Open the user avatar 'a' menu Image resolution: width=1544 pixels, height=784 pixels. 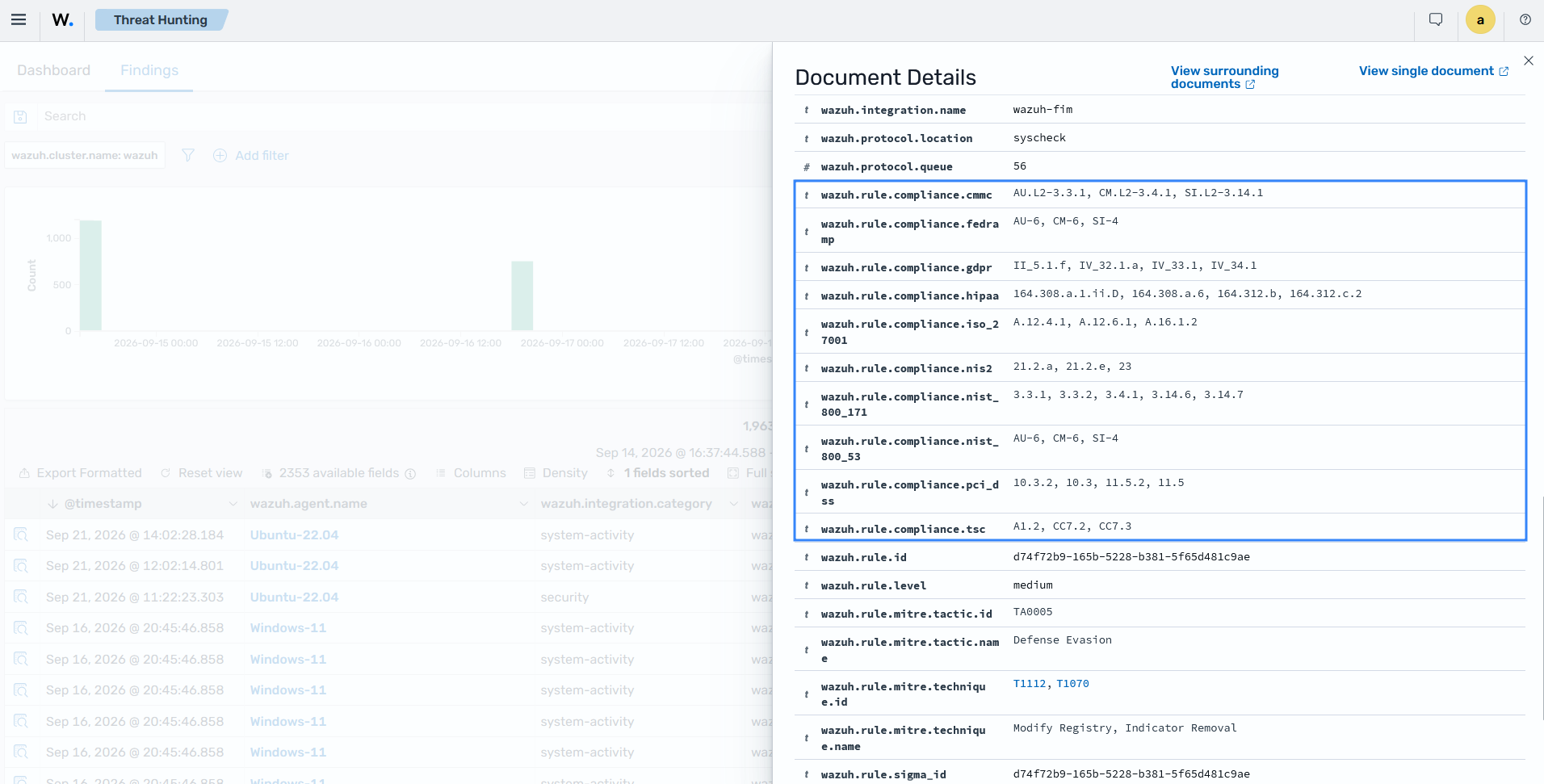(1480, 20)
